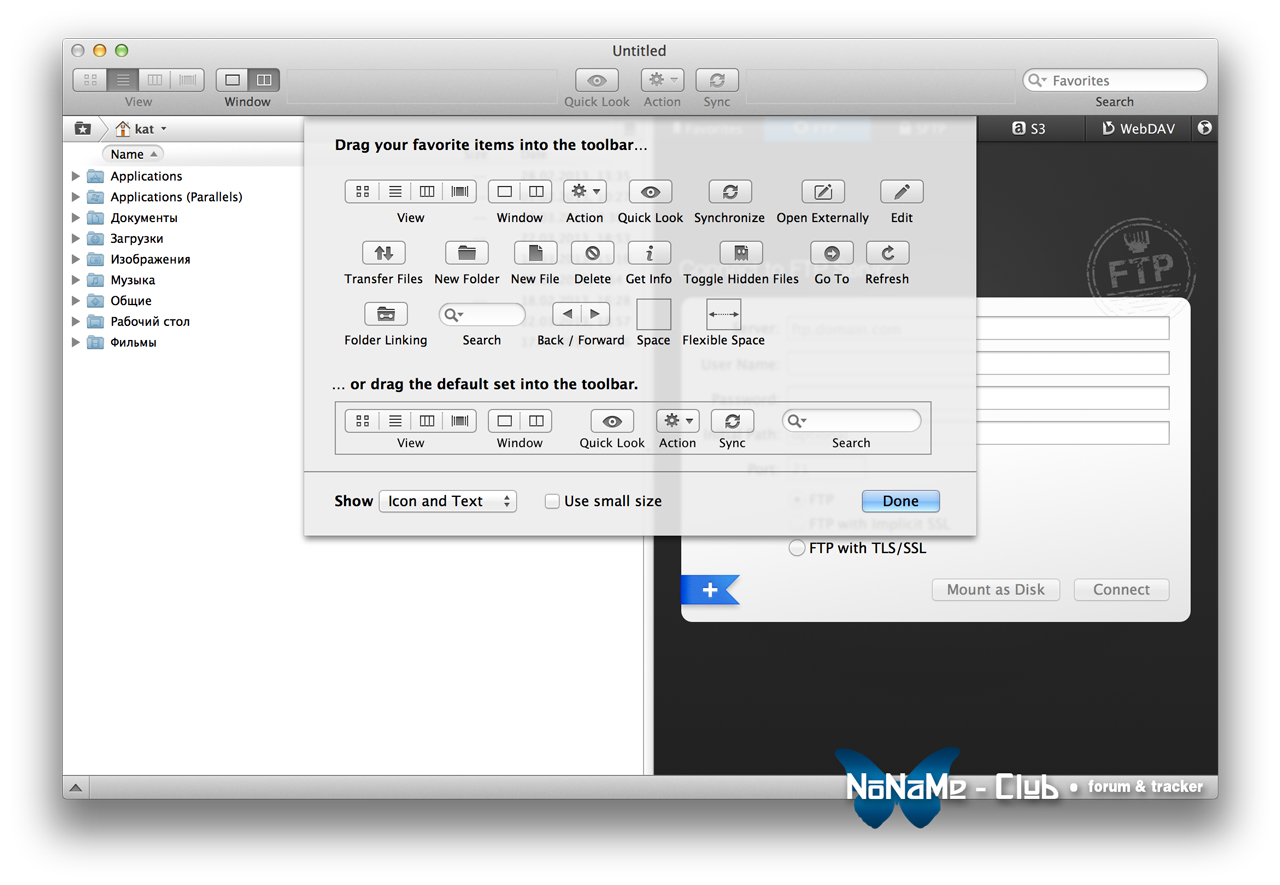Screen dimensions: 1280x885
Task: Expand the Фильмы folder tree item
Action: [x=76, y=342]
